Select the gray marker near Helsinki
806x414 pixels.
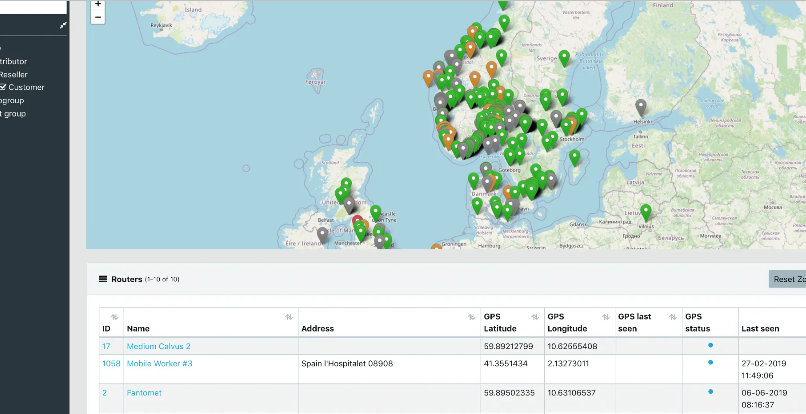(x=641, y=106)
